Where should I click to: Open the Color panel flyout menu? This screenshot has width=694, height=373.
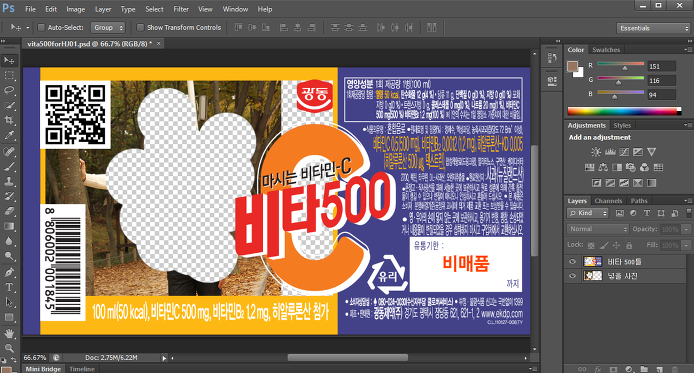click(687, 50)
